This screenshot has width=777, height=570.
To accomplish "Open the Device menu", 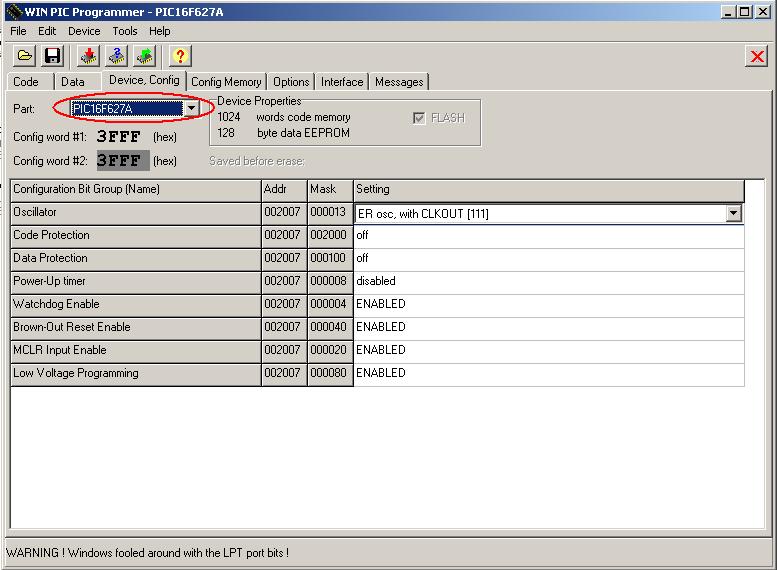I will (84, 31).
